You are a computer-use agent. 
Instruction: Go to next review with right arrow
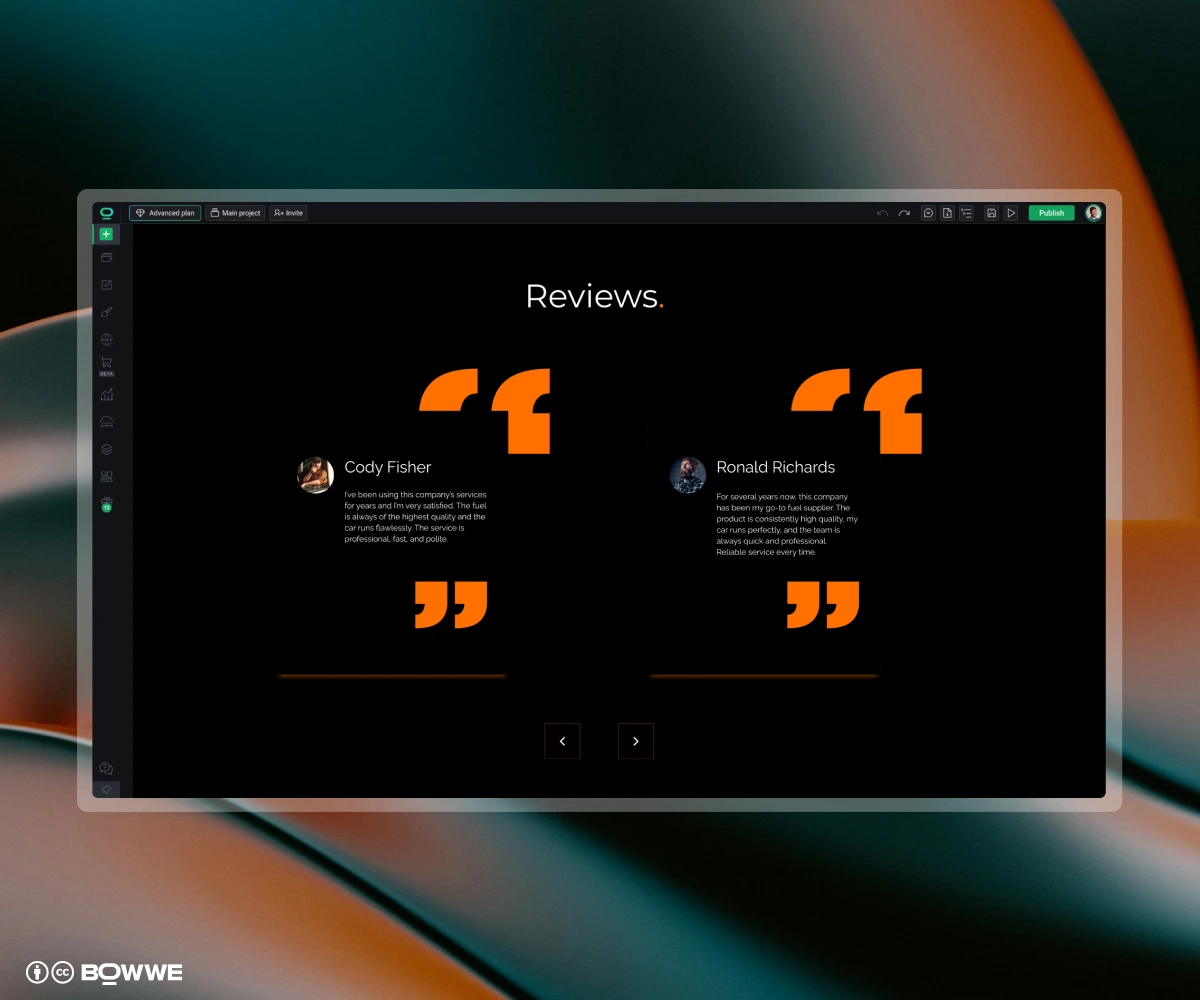(x=636, y=741)
